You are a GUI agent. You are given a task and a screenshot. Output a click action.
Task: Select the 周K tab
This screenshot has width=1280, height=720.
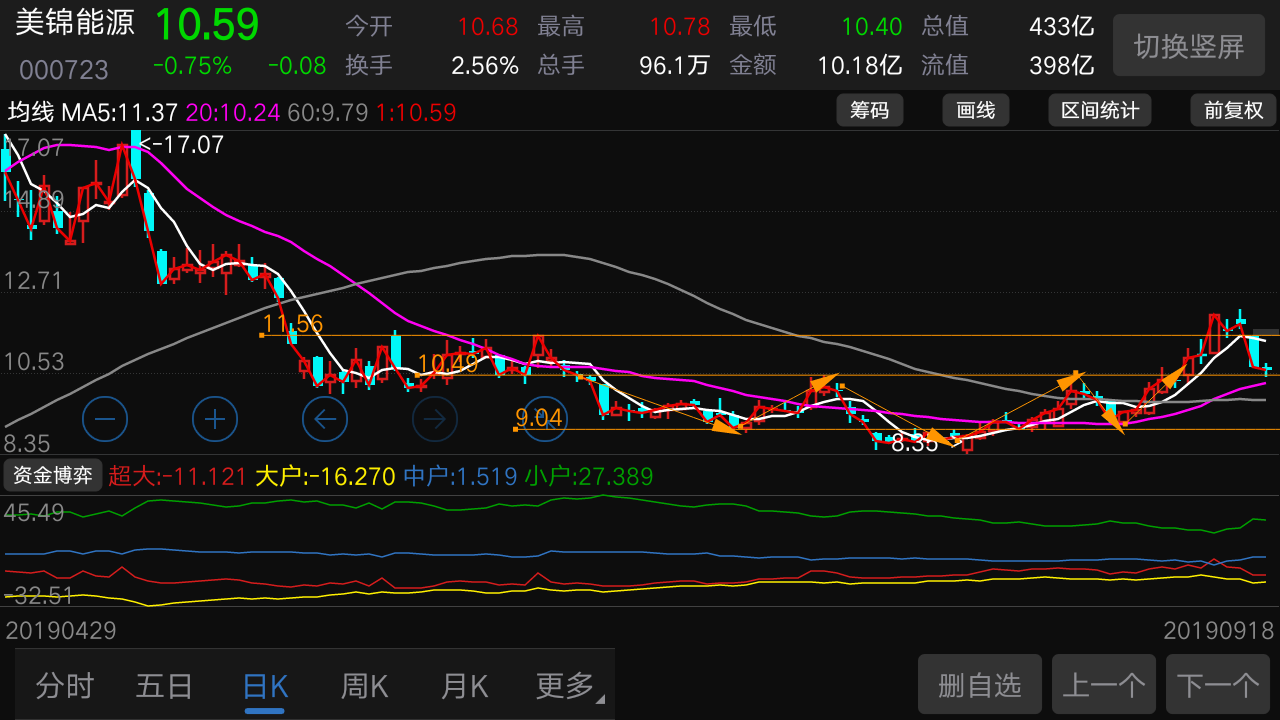click(x=364, y=686)
